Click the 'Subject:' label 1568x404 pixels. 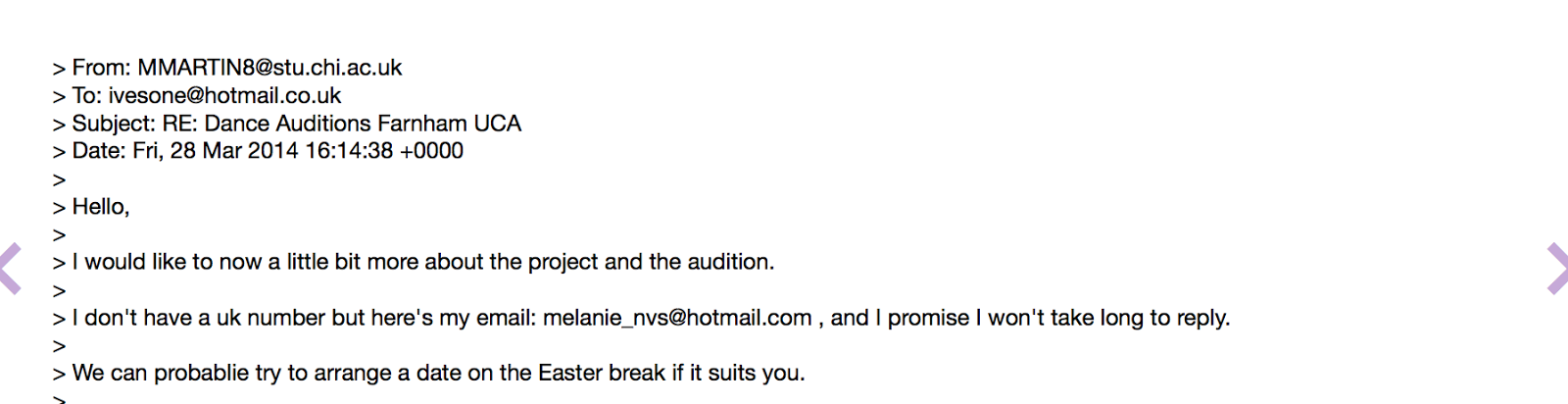(114, 124)
